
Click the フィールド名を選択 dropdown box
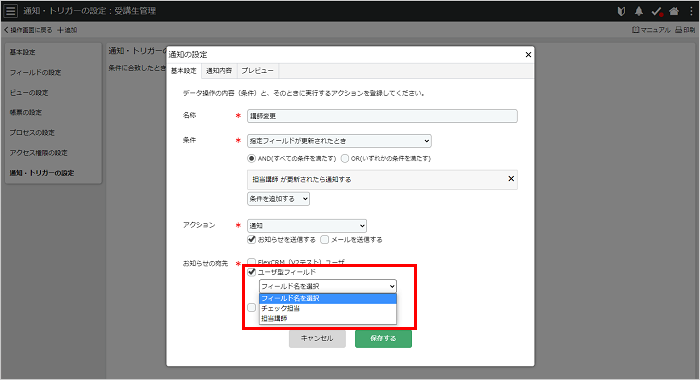point(328,286)
